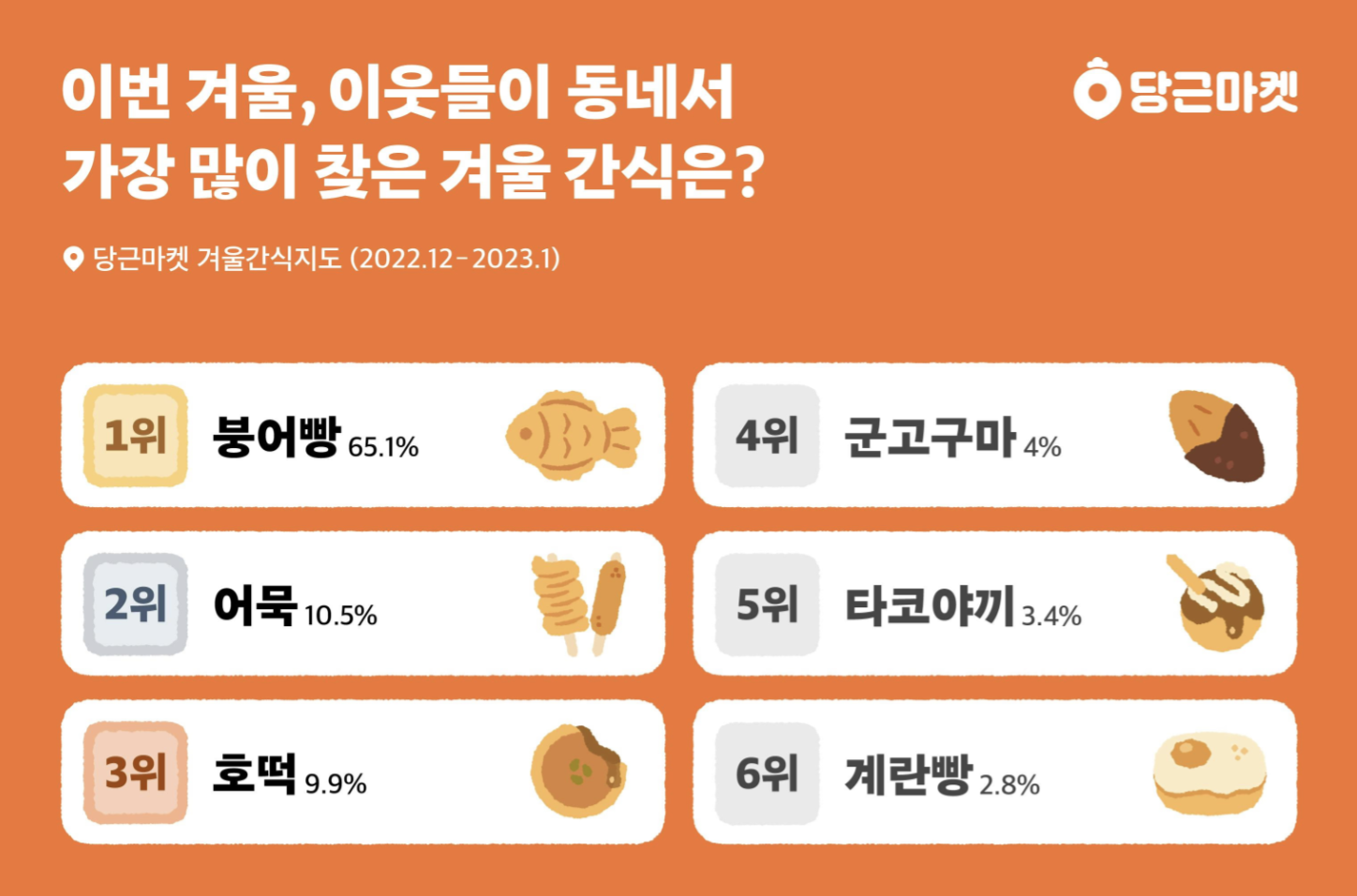Click the 붕어빵 fish-shaped bread icon

pos(573,436)
